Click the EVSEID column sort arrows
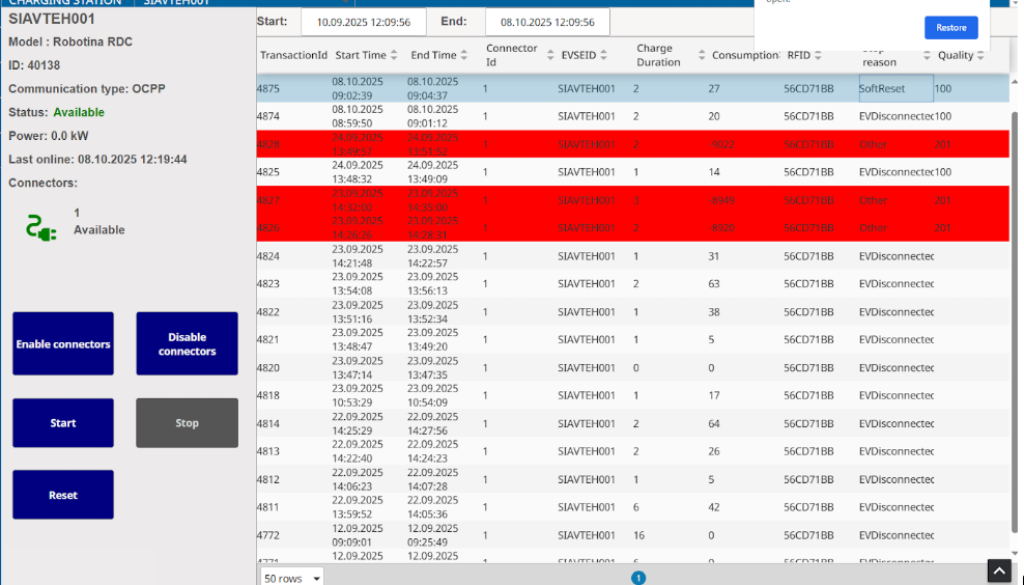 (605, 55)
